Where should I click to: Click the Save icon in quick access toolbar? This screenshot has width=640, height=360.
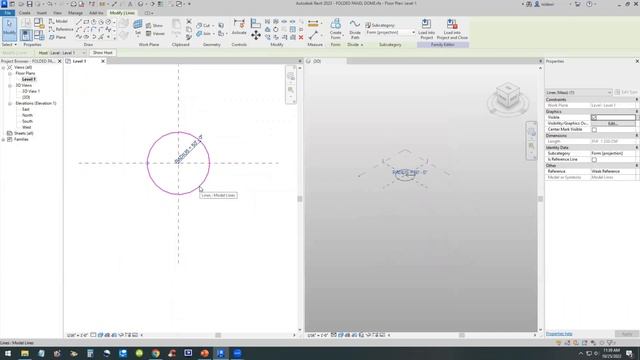[x=29, y=4]
